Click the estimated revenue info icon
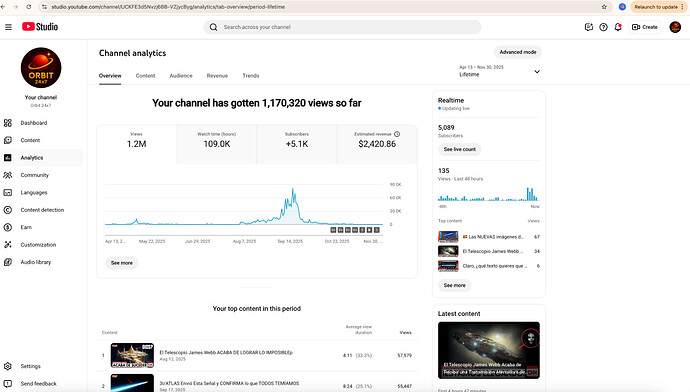This screenshot has width=690, height=392. point(397,134)
